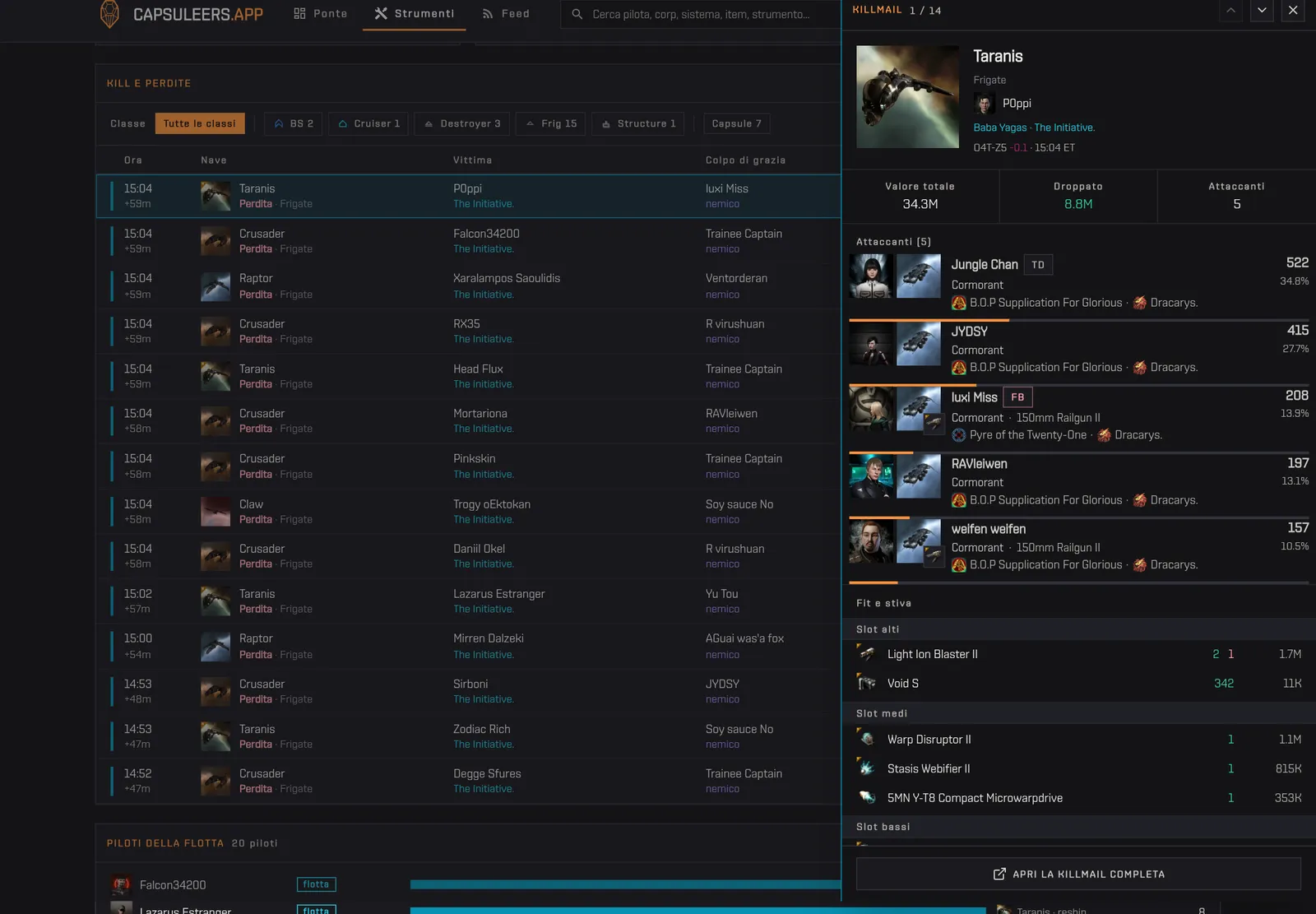Open the Baba Yagas corporation link
Screen dimensions: 1316x914
[1000, 128]
